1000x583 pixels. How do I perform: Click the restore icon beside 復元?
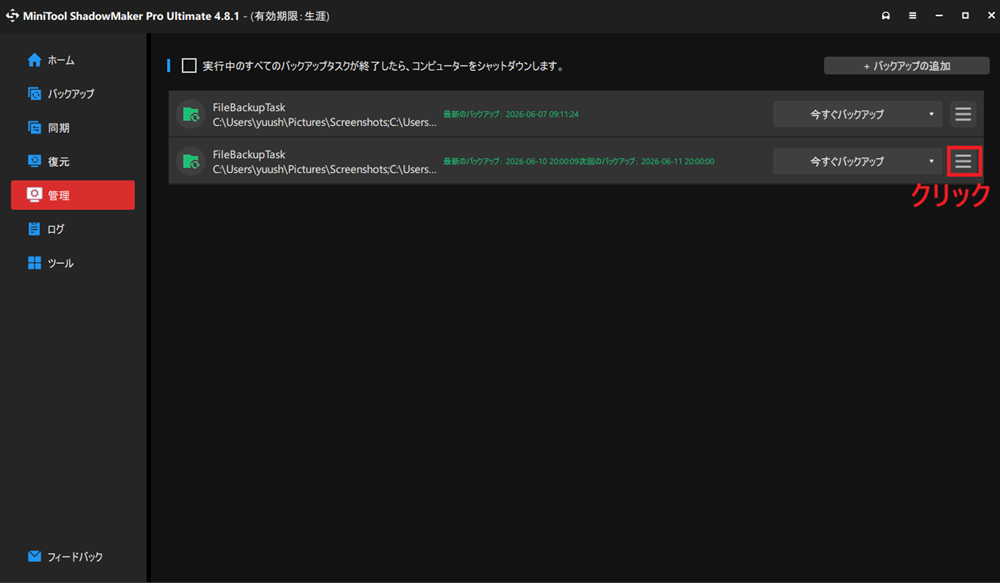pyautogui.click(x=34, y=161)
